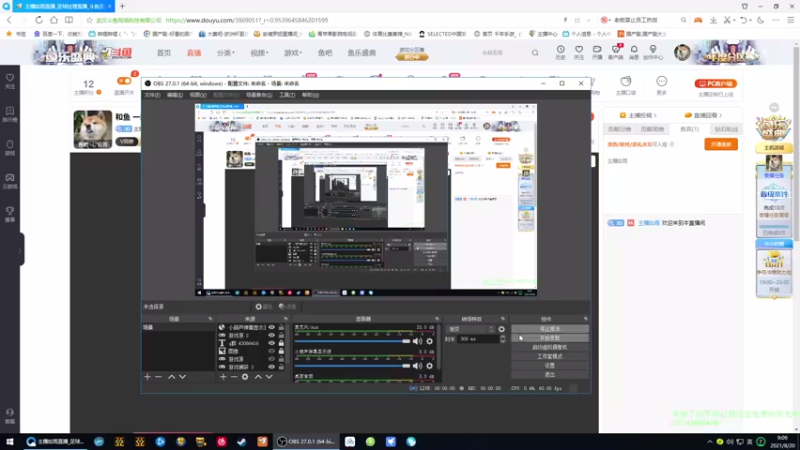
Task: Open the File (文件) menu in OBS
Action: [x=152, y=95]
